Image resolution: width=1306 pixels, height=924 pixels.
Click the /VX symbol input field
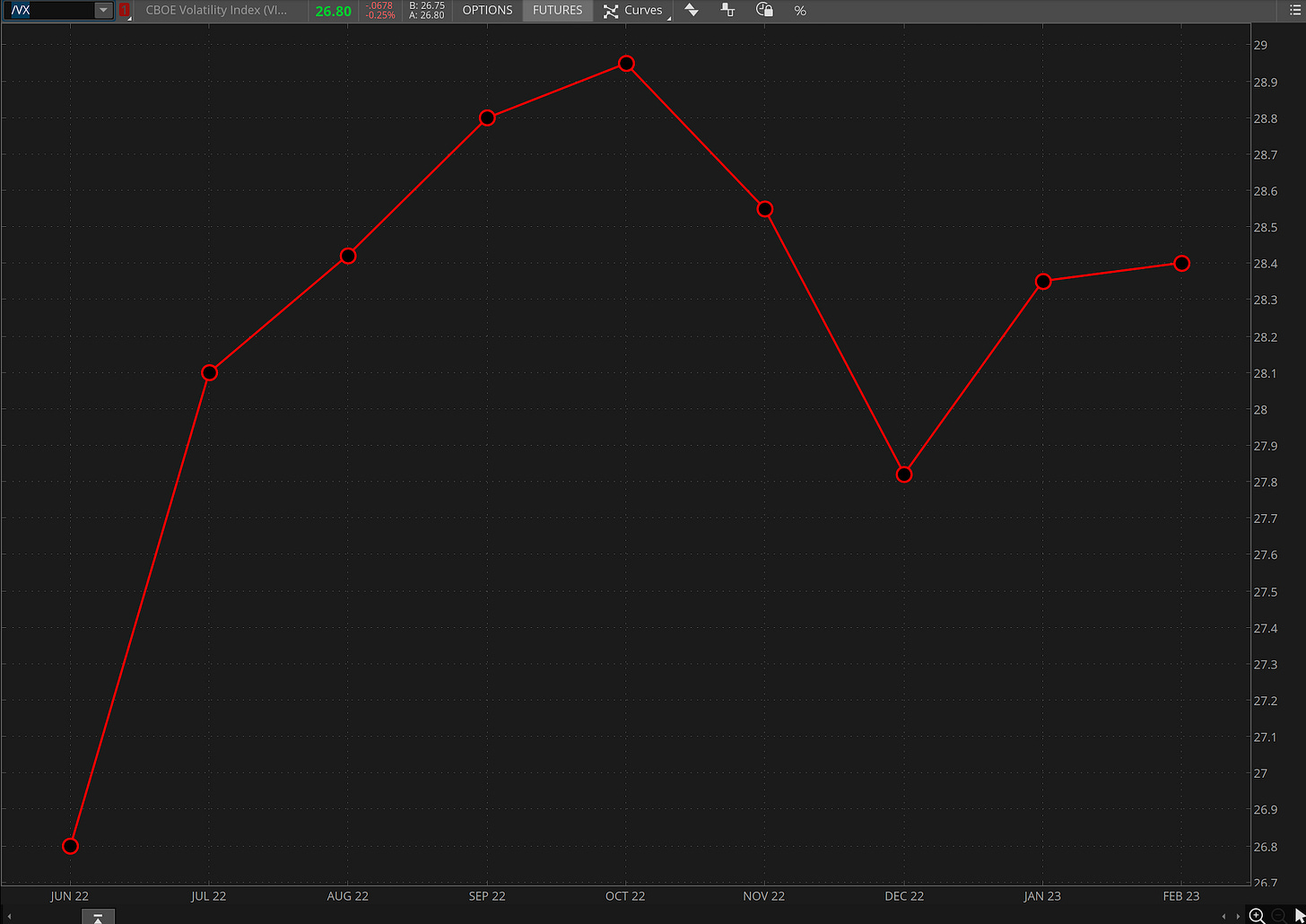(x=50, y=11)
